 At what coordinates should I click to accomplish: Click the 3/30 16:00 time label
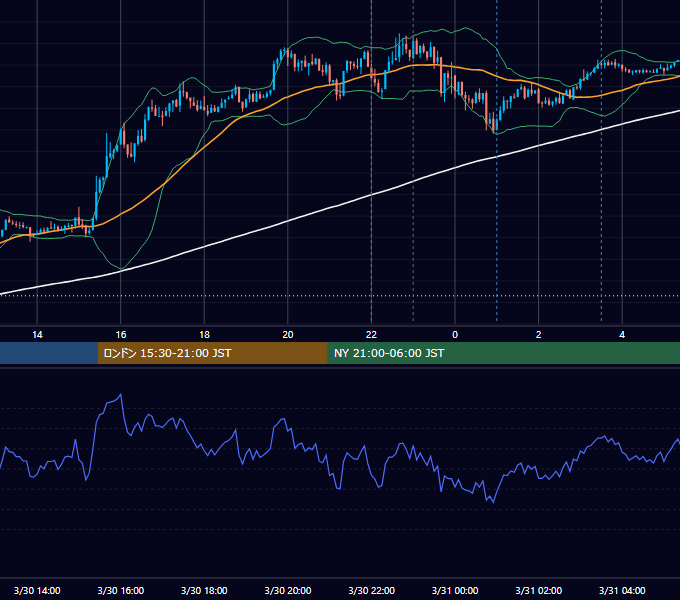point(121,590)
